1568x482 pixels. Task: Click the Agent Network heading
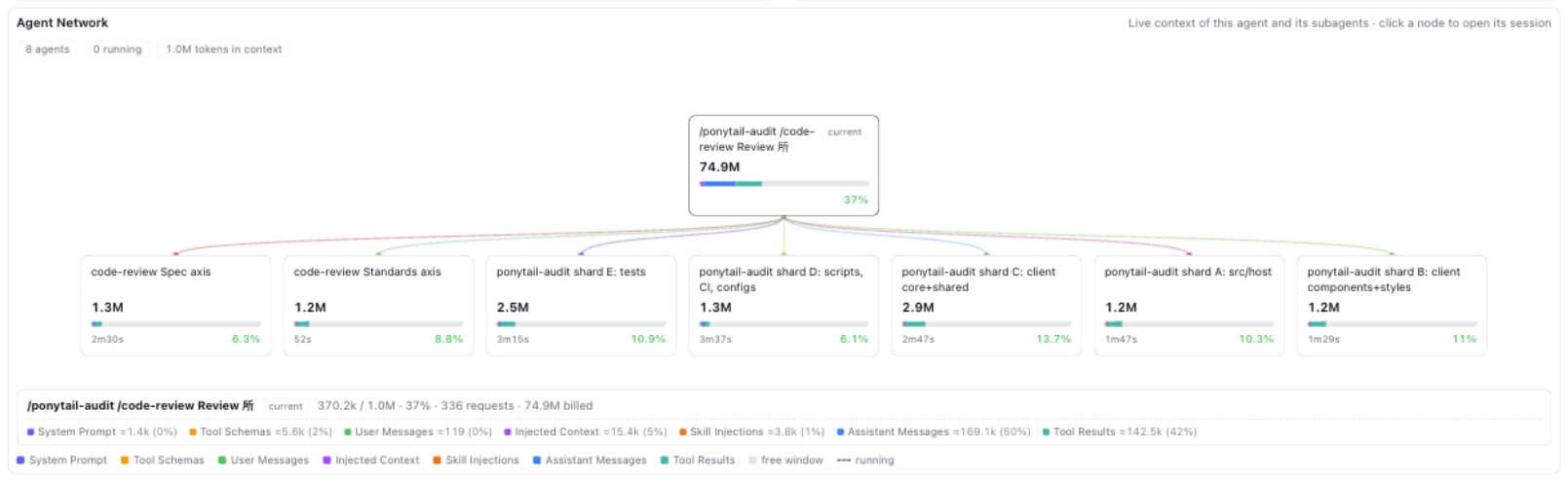[x=62, y=22]
